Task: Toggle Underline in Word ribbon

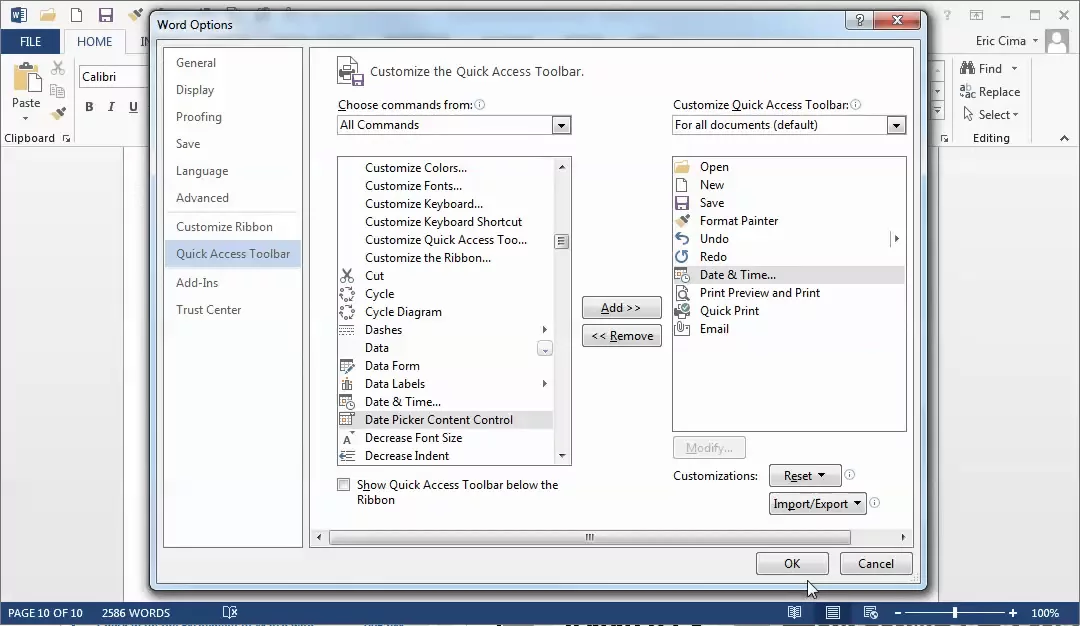Action: (x=133, y=107)
